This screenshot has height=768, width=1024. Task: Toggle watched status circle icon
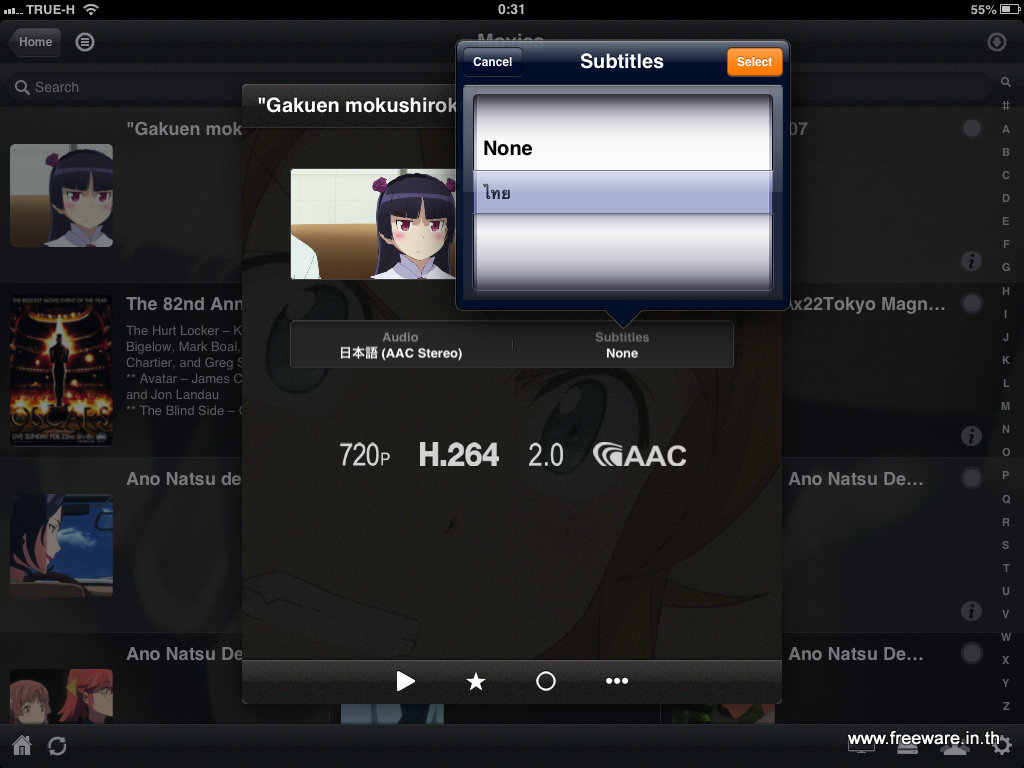(545, 681)
